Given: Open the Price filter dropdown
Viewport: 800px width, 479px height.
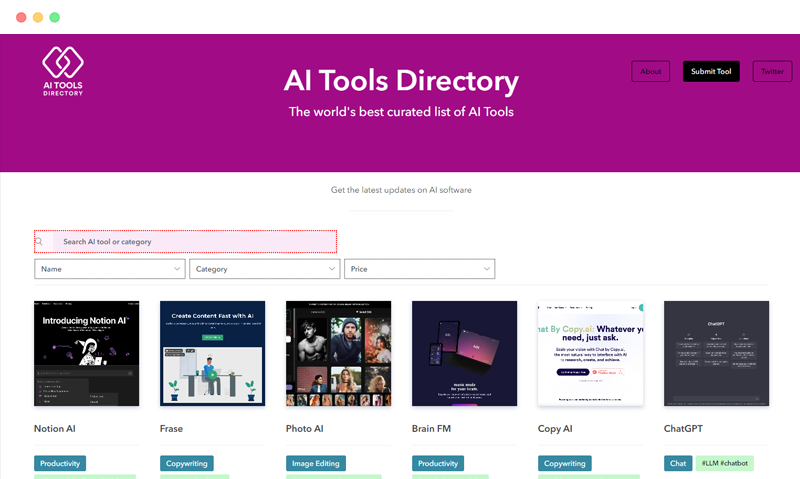Looking at the screenshot, I should [x=419, y=269].
